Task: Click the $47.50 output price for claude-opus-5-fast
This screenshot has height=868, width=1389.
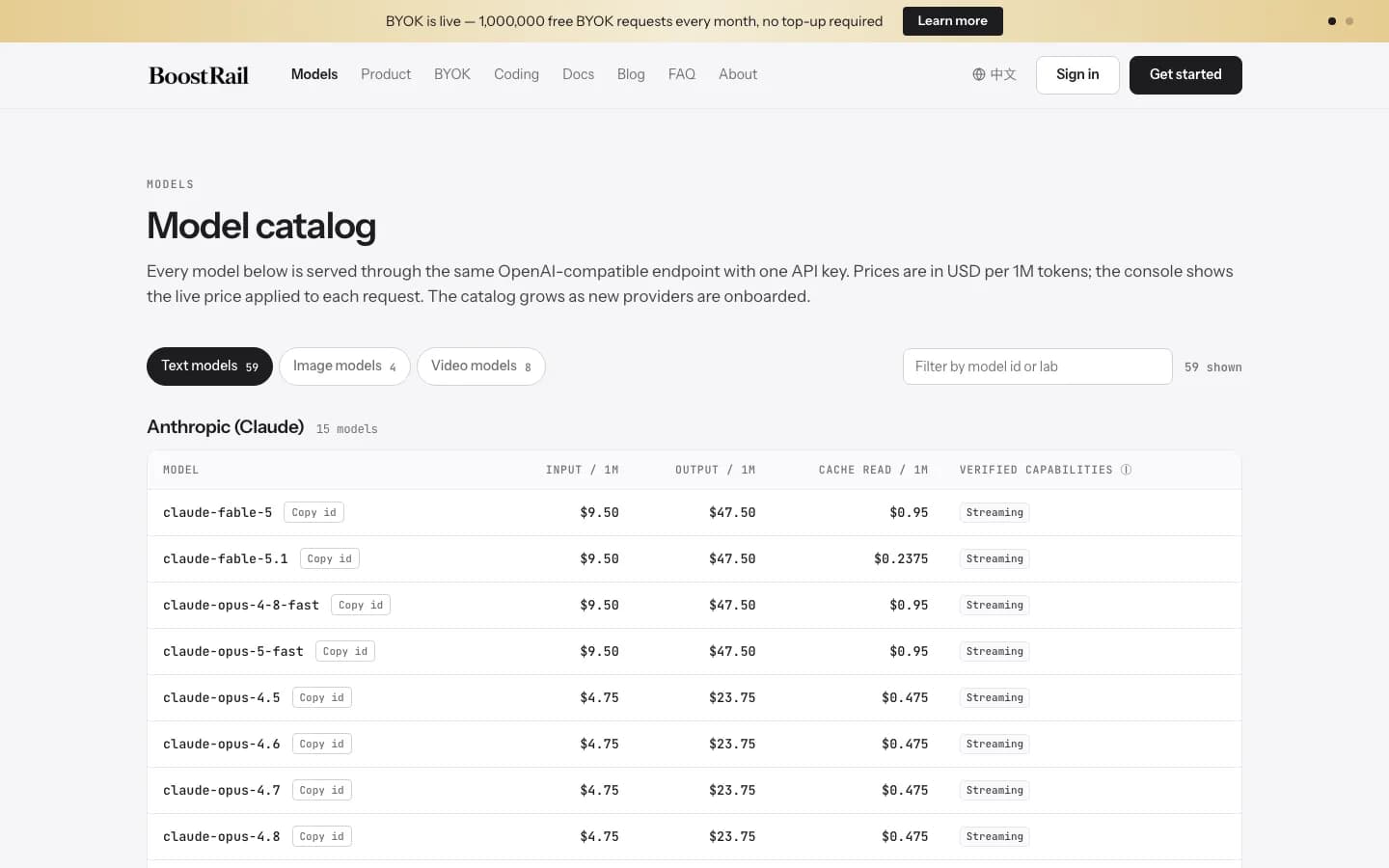Action: point(732,651)
